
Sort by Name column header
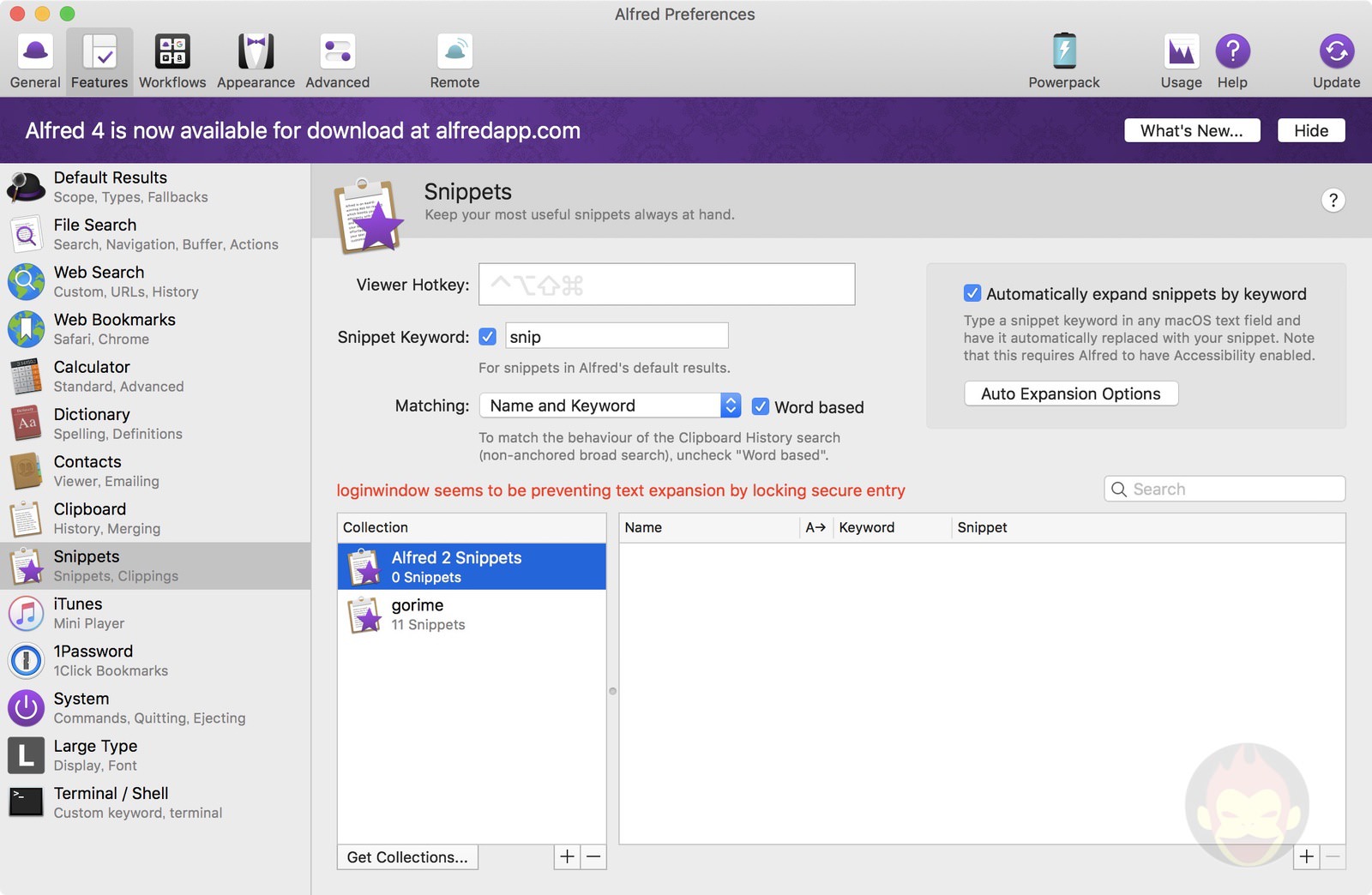pyautogui.click(x=709, y=527)
